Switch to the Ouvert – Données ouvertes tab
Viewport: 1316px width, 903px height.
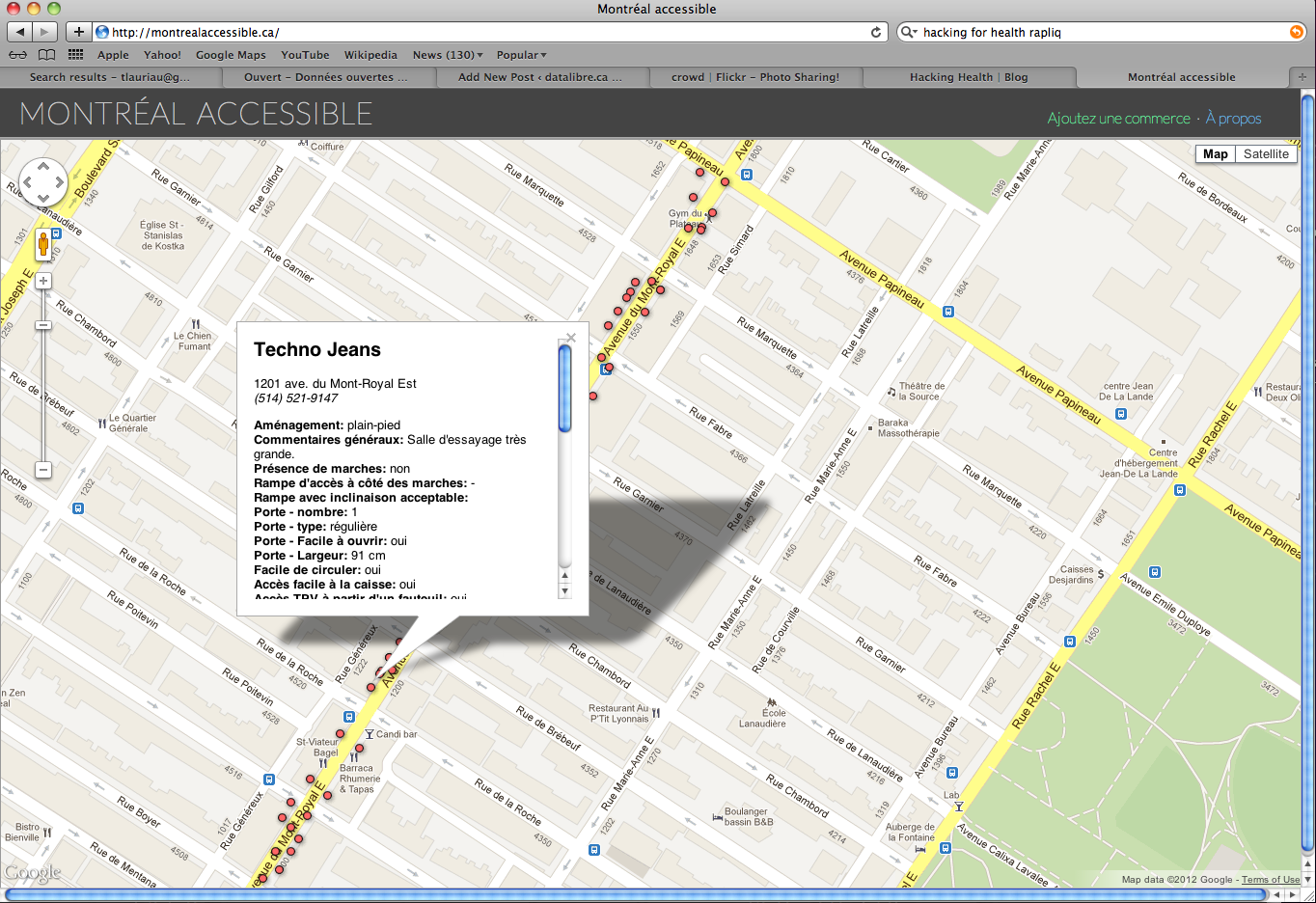pos(326,77)
